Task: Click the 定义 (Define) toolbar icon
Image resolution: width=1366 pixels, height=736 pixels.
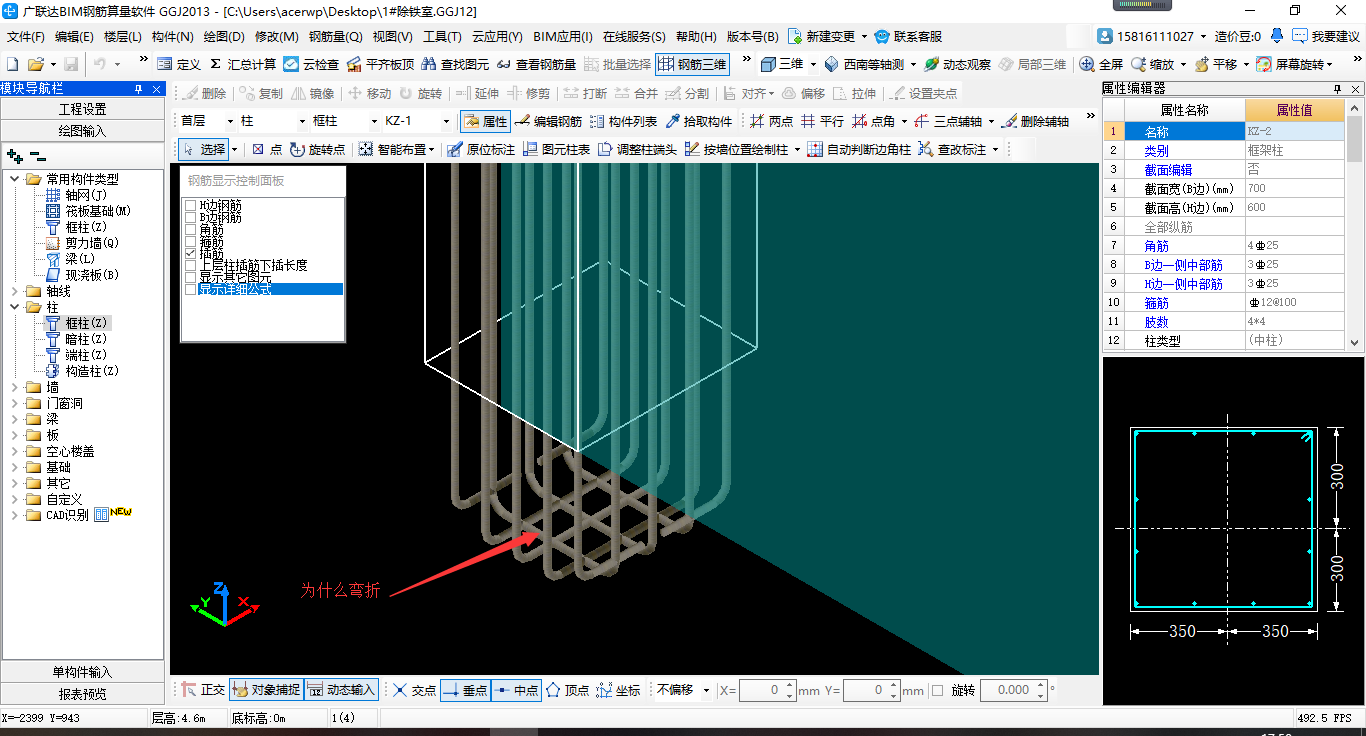Action: click(180, 64)
